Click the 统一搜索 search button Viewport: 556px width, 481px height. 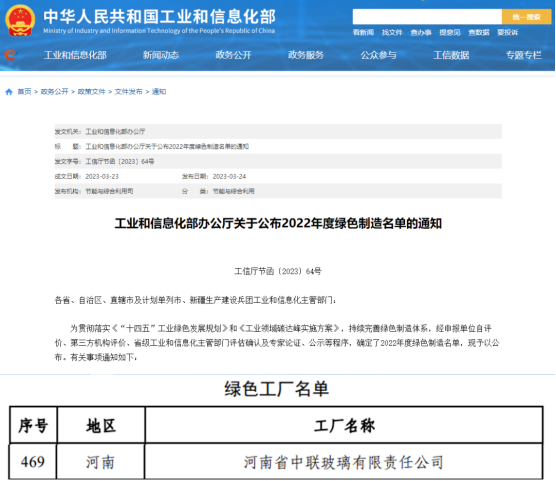click(x=526, y=17)
